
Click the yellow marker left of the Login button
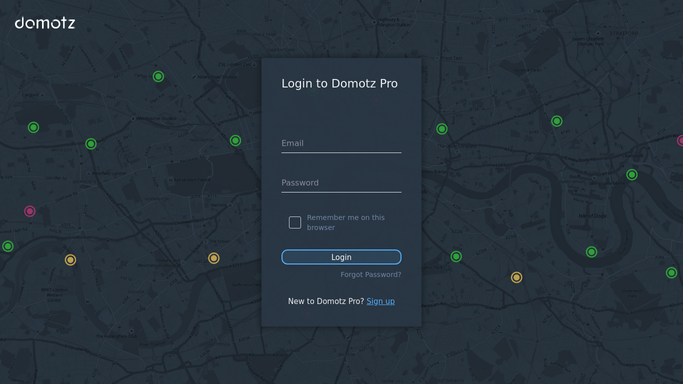213,258
